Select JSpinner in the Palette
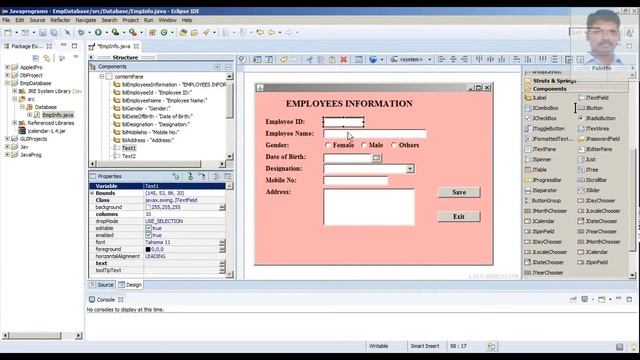The width and height of the screenshot is (640, 360). pos(538,160)
